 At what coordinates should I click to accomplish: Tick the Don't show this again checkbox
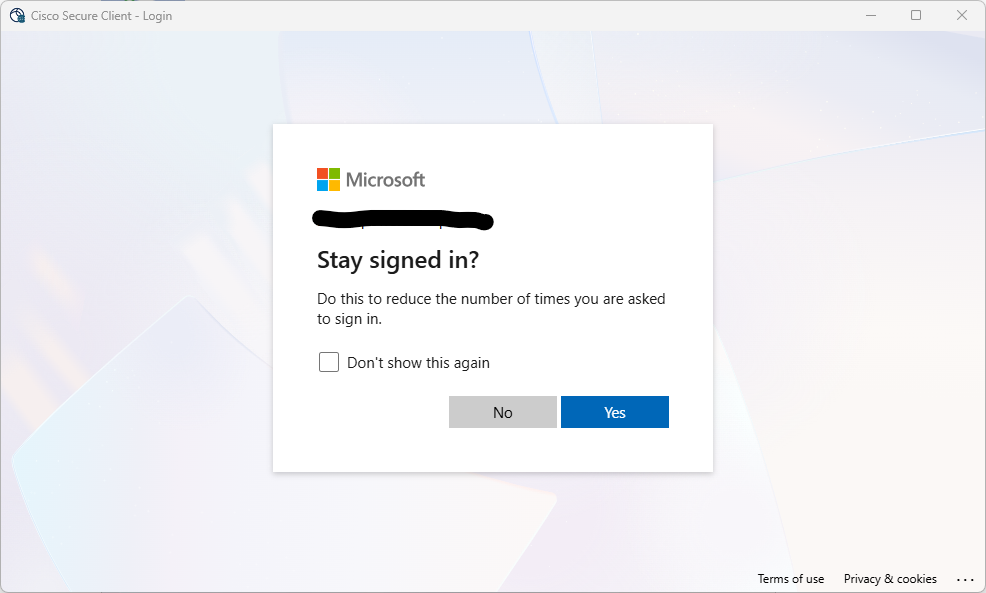click(x=329, y=362)
